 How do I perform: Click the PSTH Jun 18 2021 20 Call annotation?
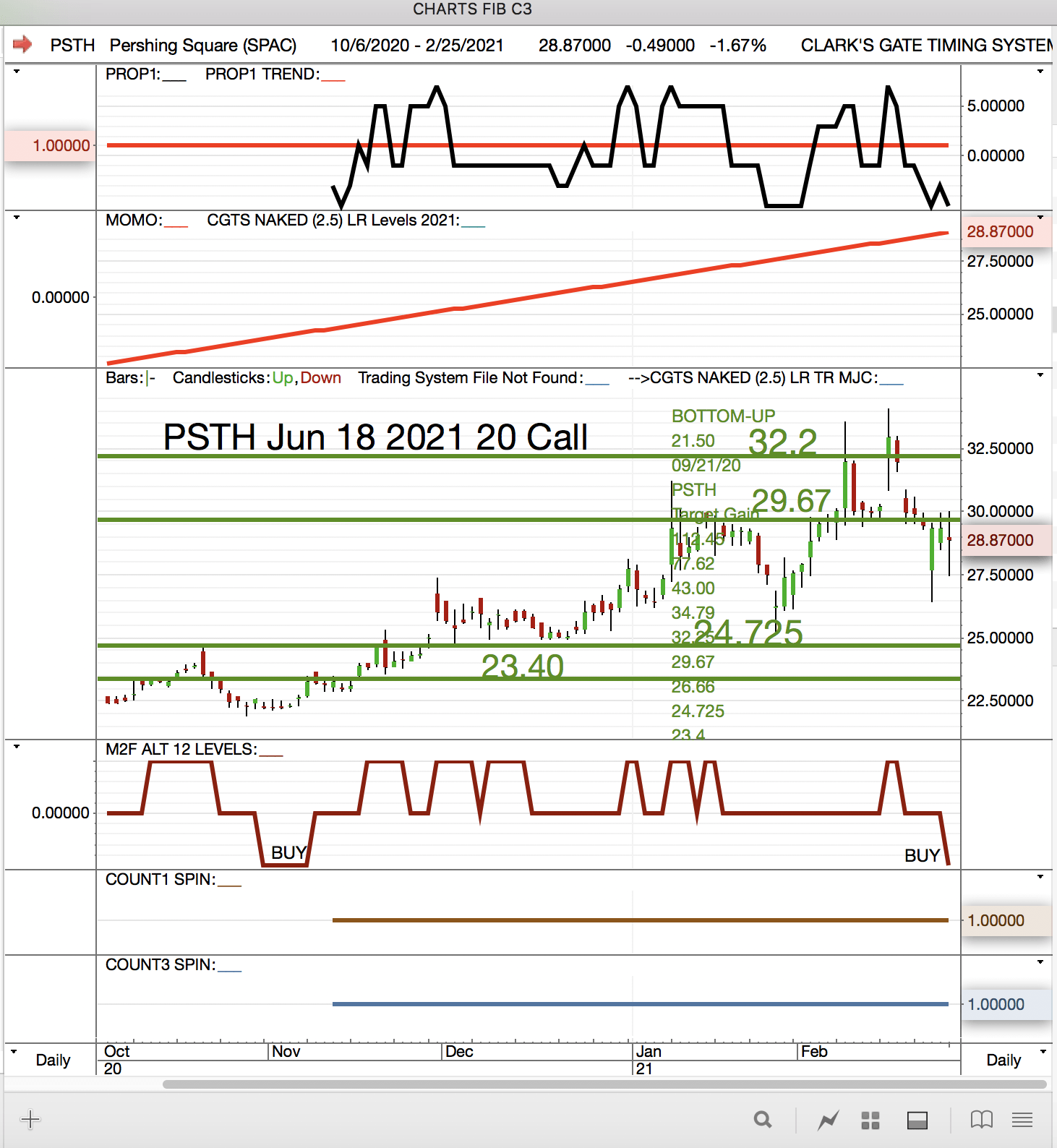(x=375, y=437)
